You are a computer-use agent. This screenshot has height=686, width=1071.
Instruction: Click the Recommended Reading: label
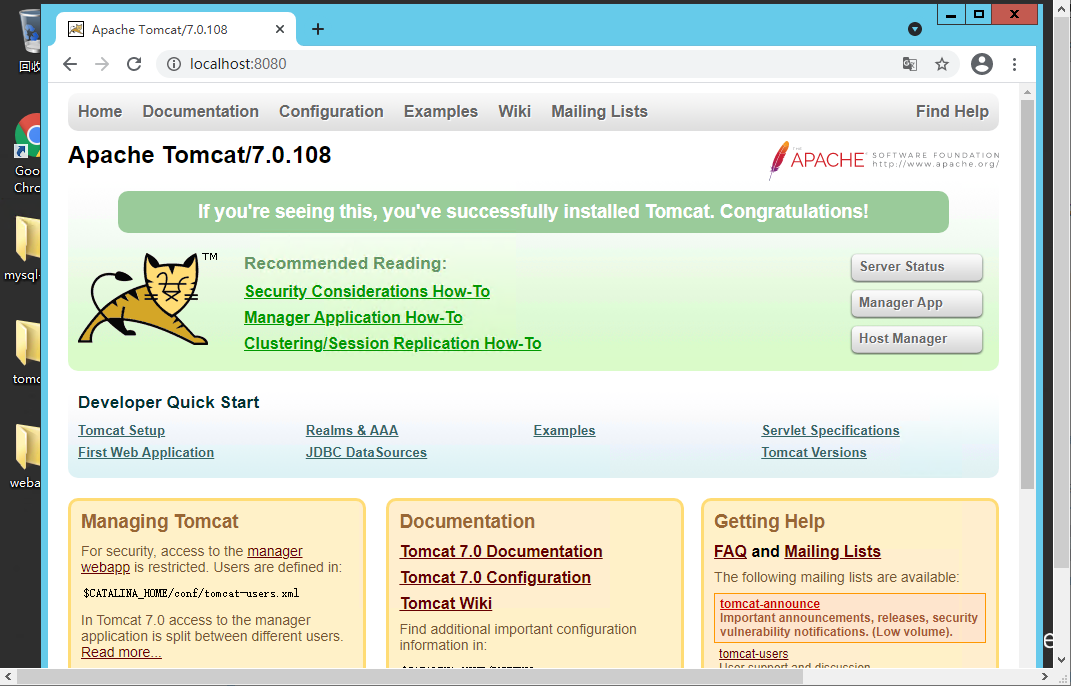coord(345,264)
